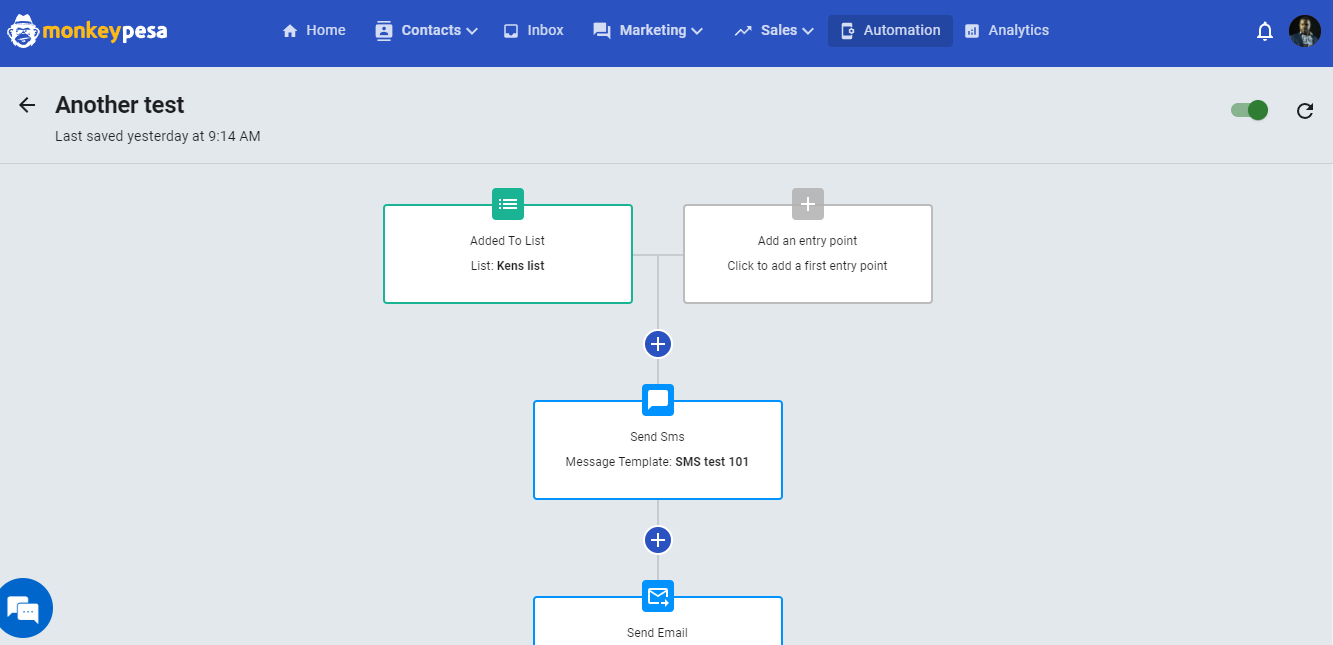Expand the Marketing dropdown menu
This screenshot has width=1333, height=645.
click(x=648, y=31)
